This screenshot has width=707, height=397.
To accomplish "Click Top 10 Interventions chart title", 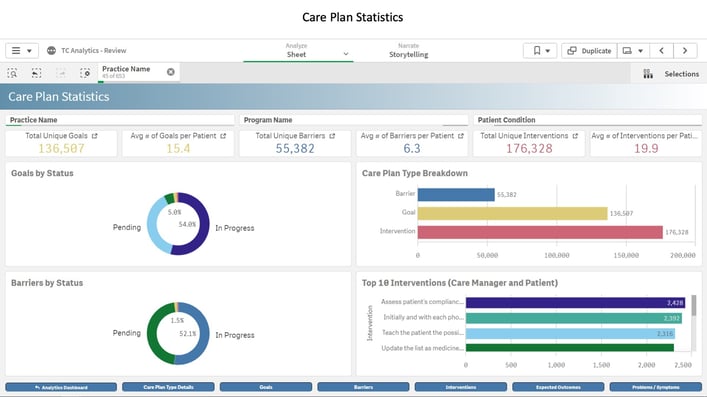I will (x=459, y=283).
